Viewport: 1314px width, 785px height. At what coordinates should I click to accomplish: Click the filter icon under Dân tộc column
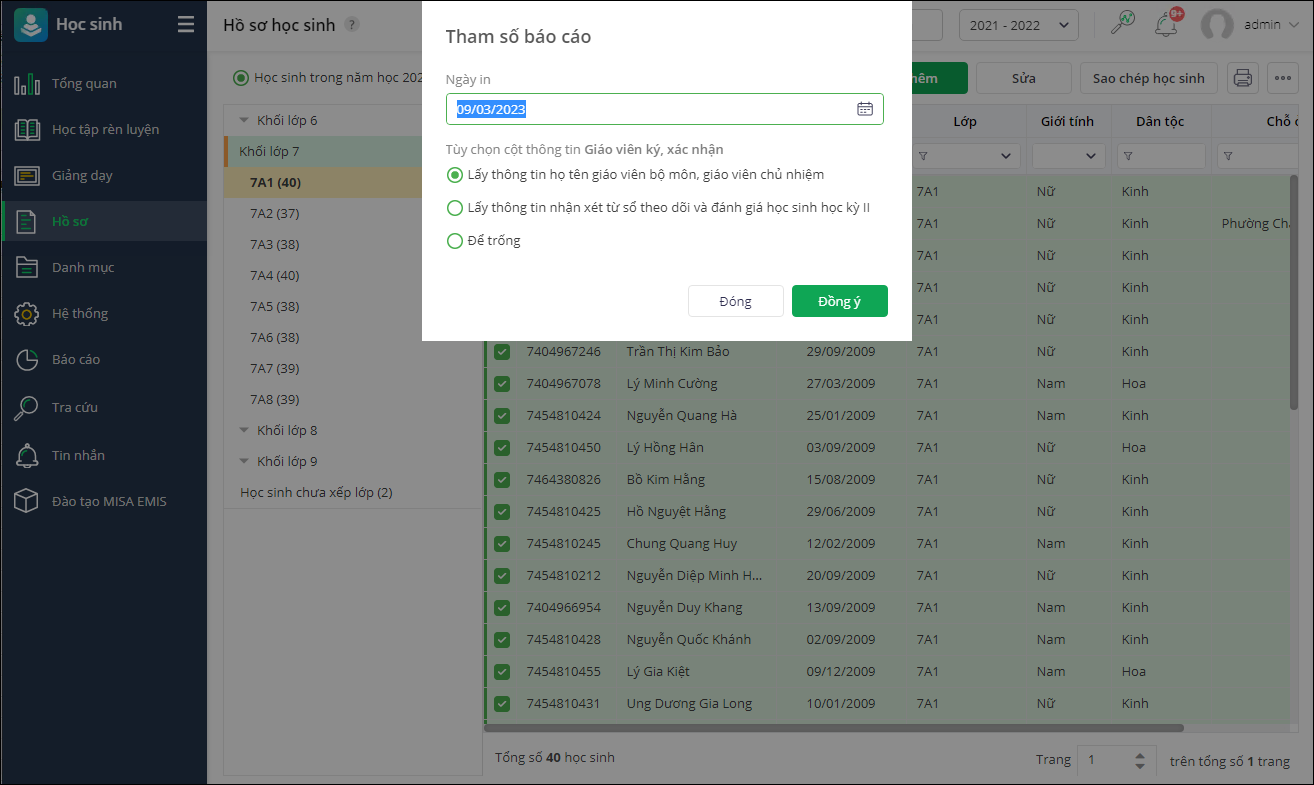point(1129,156)
